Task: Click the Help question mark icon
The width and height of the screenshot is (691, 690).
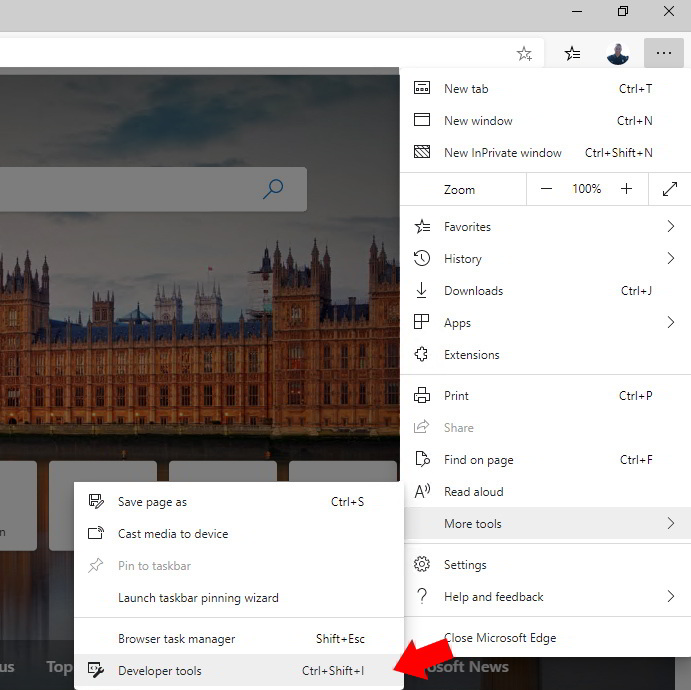Action: [x=422, y=596]
